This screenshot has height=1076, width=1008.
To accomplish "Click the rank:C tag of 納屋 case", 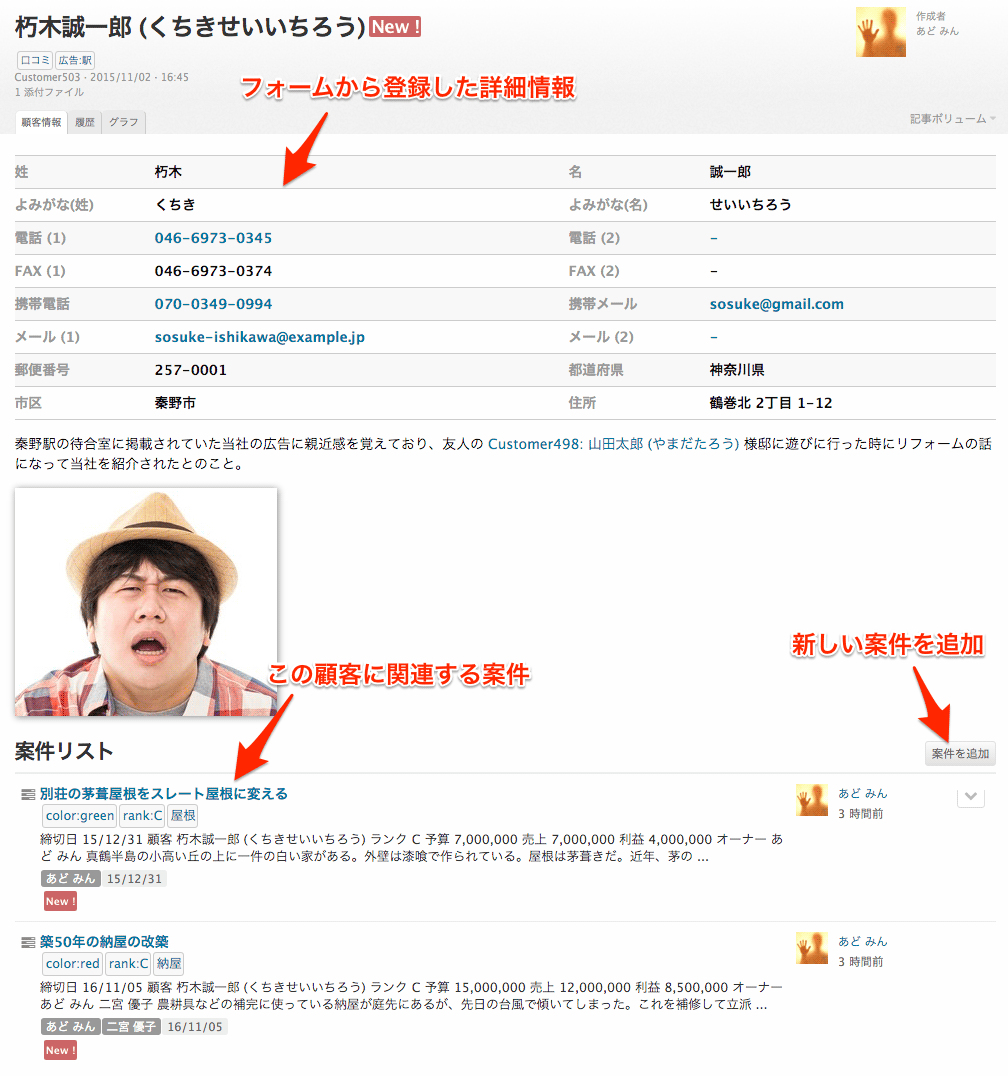I will 128,964.
